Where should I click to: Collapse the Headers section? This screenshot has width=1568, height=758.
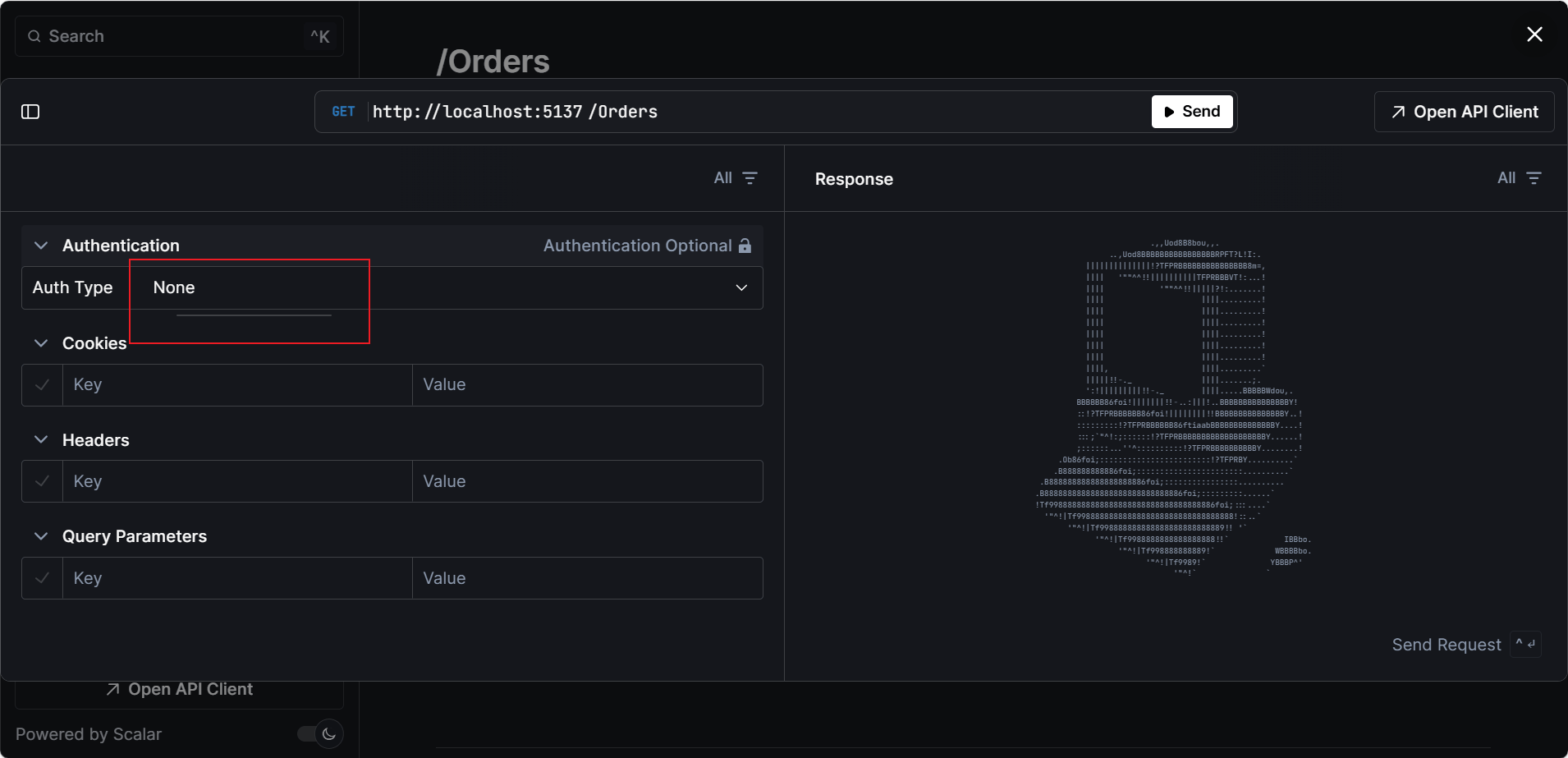(41, 440)
